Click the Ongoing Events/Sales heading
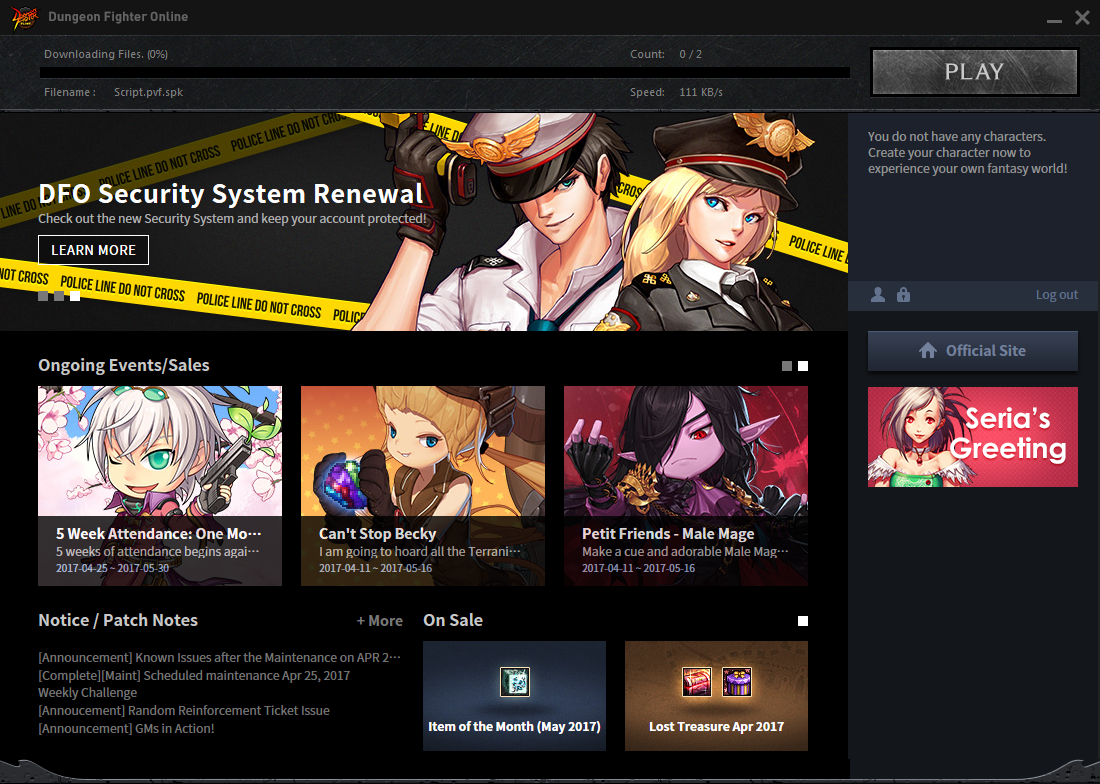Image resolution: width=1100 pixels, height=784 pixels. pyautogui.click(x=123, y=365)
